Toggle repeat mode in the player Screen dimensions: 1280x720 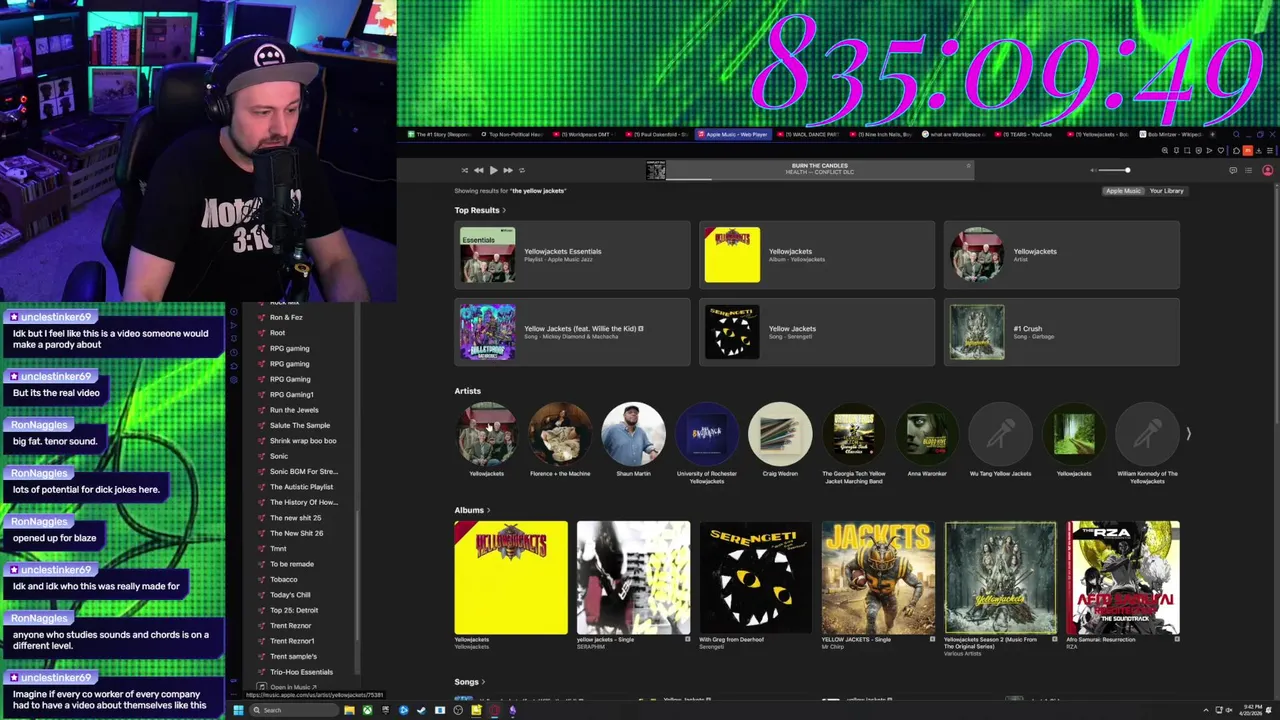point(522,170)
